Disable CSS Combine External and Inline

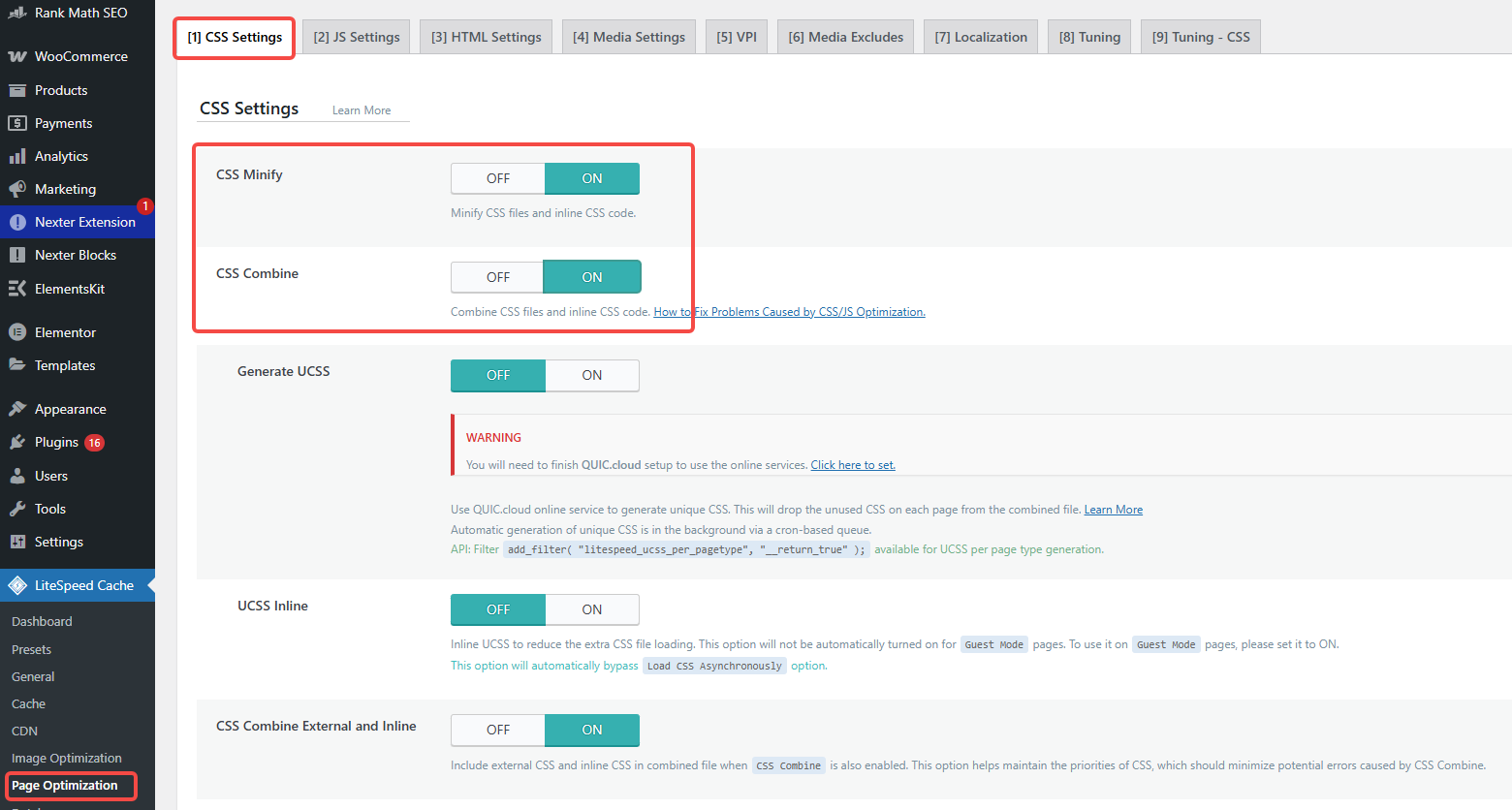[497, 730]
